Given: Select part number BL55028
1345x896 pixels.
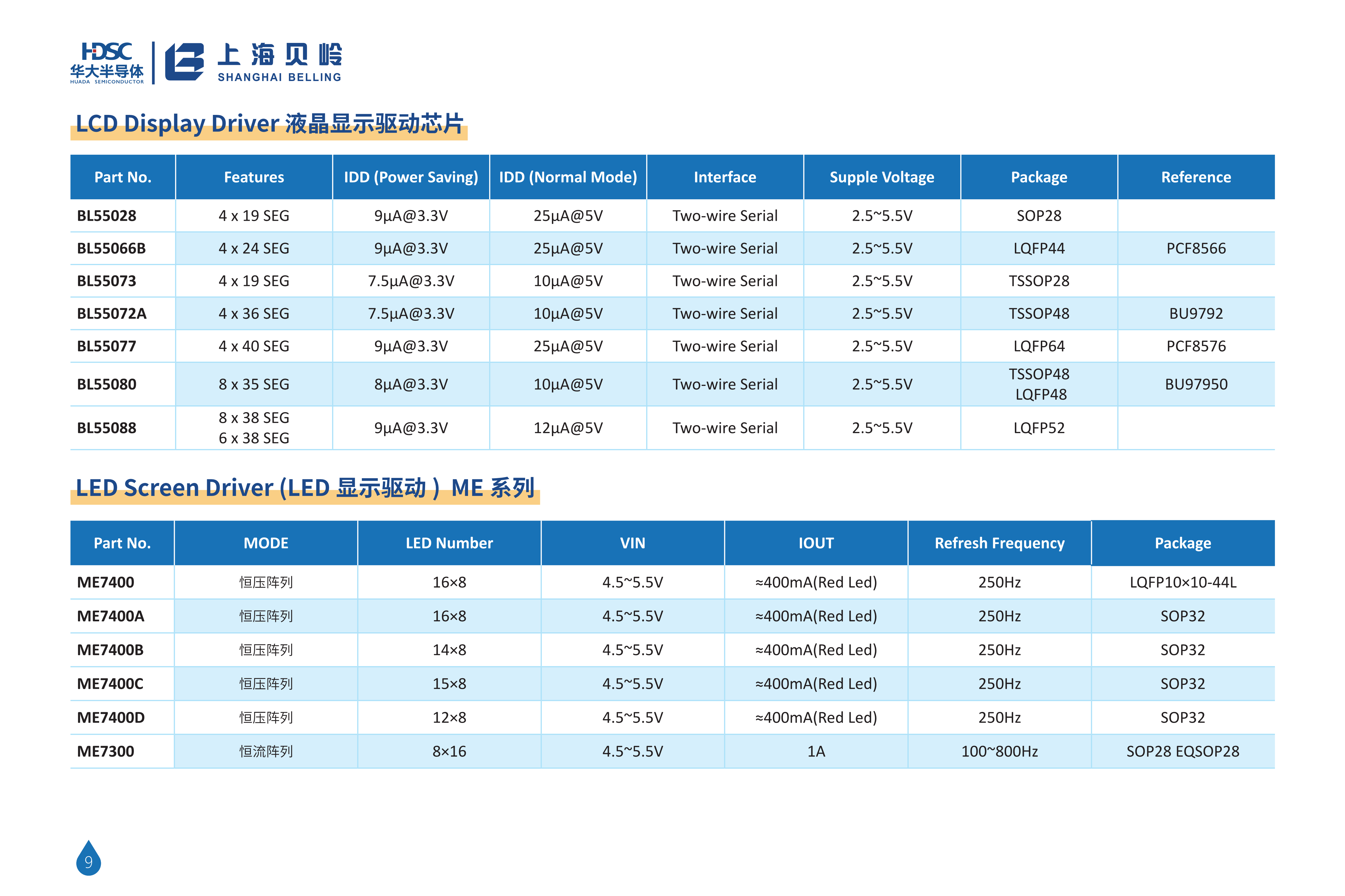Looking at the screenshot, I should [x=107, y=216].
